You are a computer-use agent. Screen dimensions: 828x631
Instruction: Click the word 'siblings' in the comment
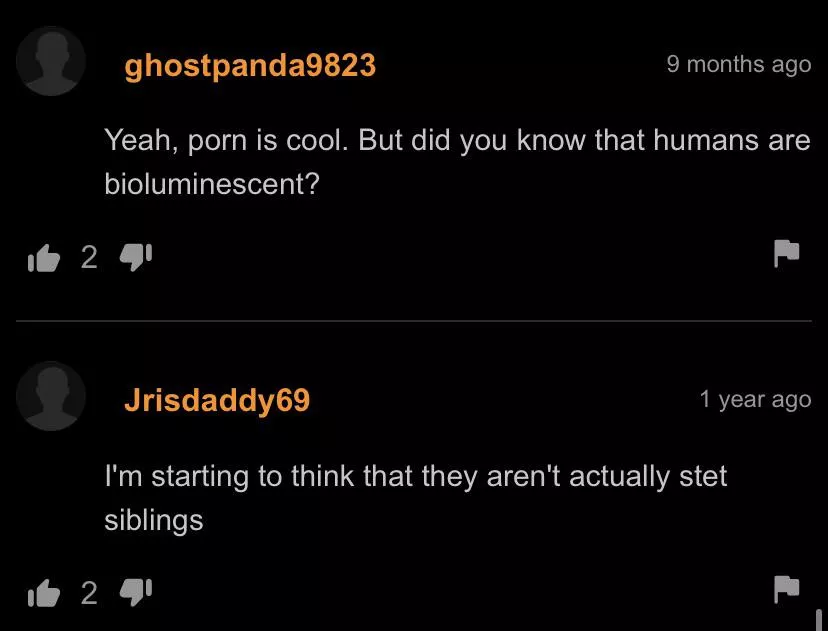pos(154,521)
